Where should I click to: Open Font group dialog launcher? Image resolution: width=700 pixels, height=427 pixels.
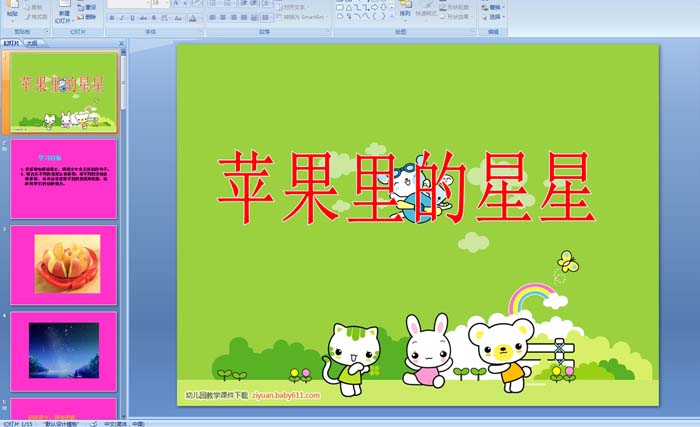[200, 31]
